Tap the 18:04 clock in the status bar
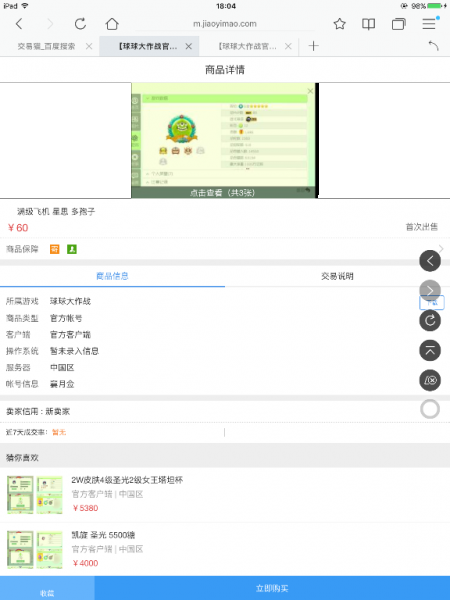Screen dimensions: 450x600 pos(226,6)
